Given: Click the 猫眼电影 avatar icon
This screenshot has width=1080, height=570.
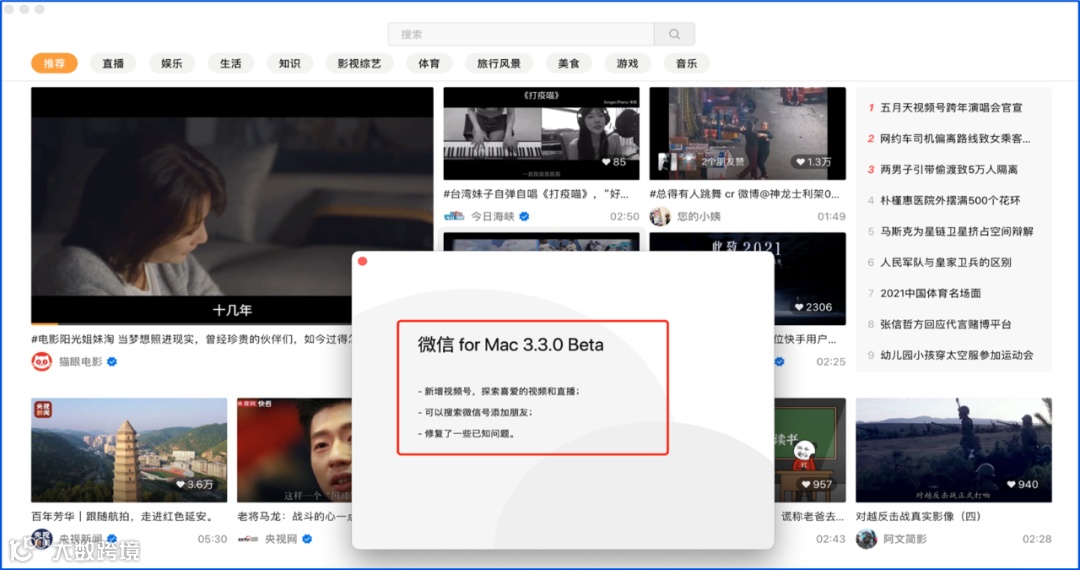Looking at the screenshot, I should [42, 361].
